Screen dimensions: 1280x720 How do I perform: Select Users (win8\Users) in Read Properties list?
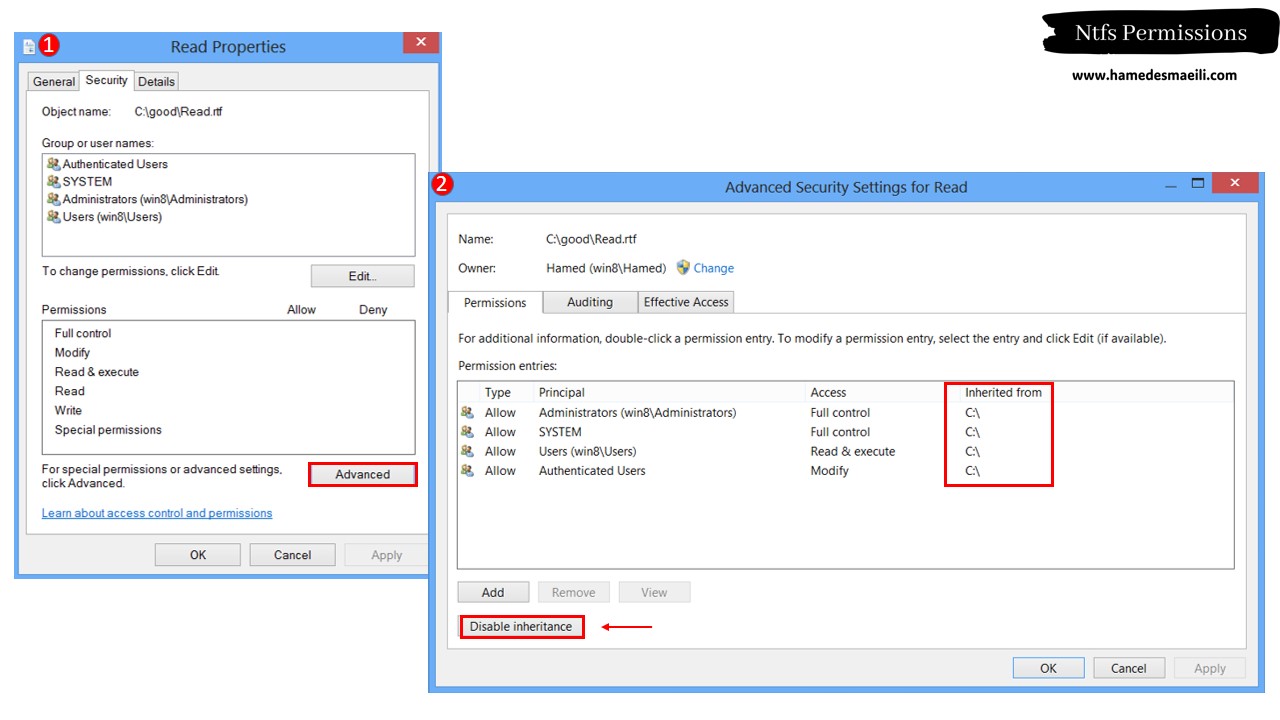click(112, 217)
